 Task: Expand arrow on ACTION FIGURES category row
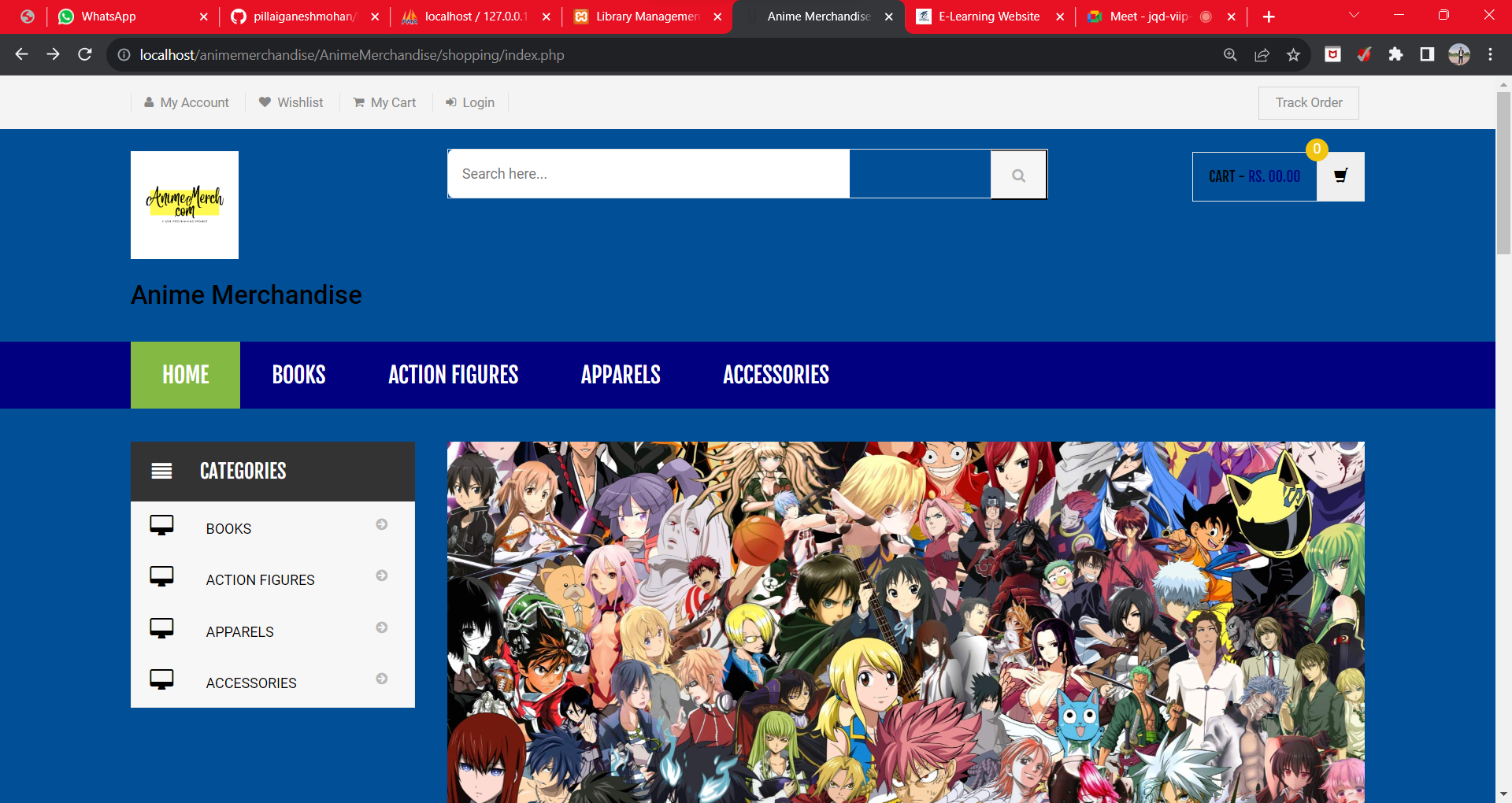coord(382,575)
